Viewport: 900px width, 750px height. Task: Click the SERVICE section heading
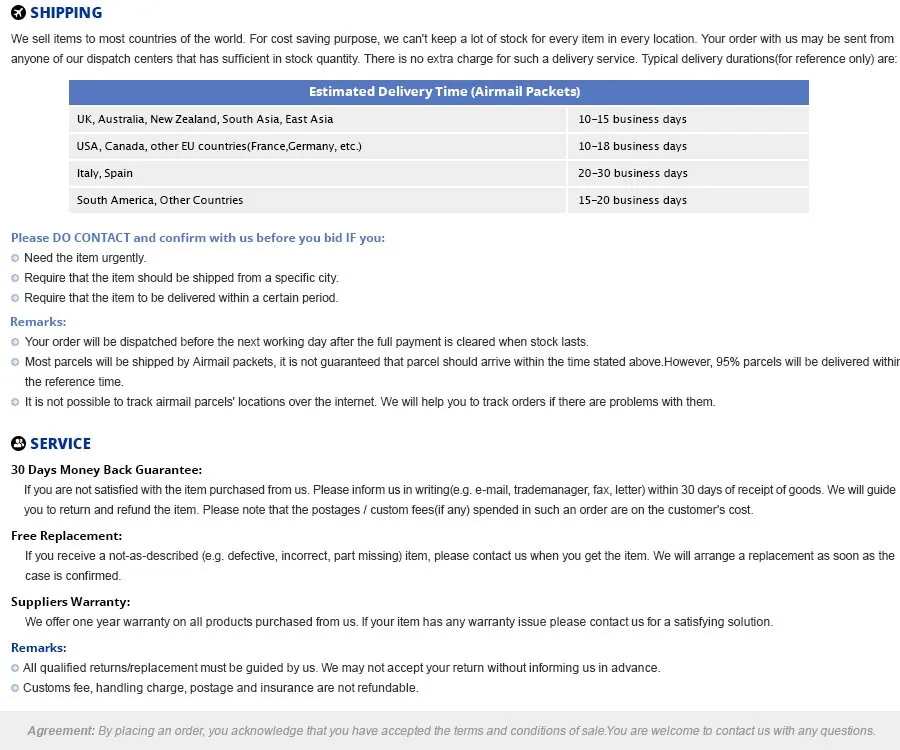pos(60,444)
